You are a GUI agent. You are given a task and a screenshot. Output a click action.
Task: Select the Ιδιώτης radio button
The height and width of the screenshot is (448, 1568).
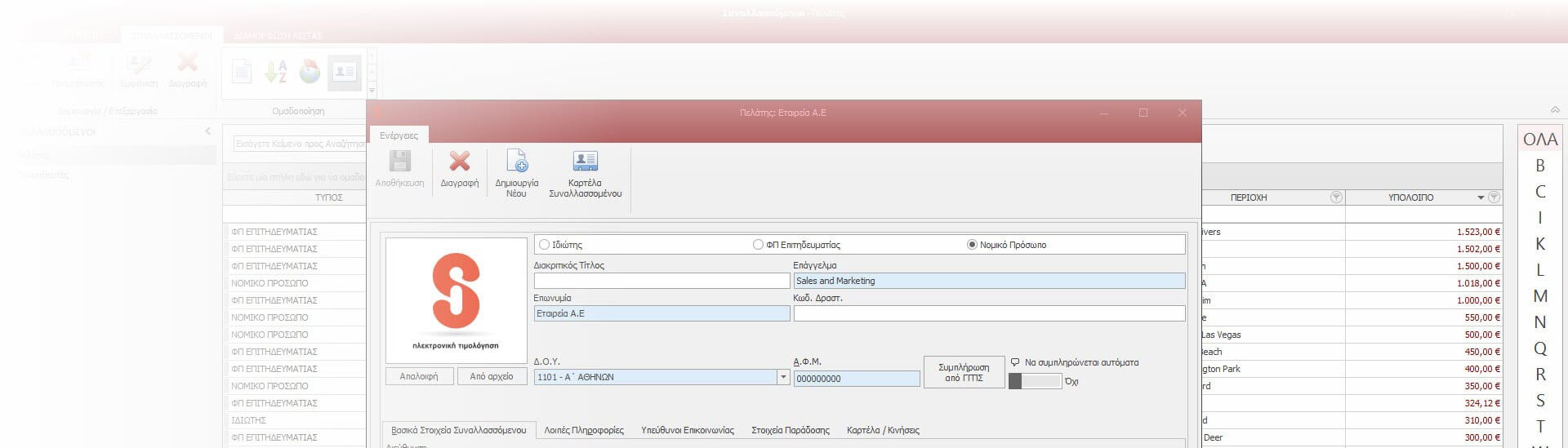[x=545, y=245]
